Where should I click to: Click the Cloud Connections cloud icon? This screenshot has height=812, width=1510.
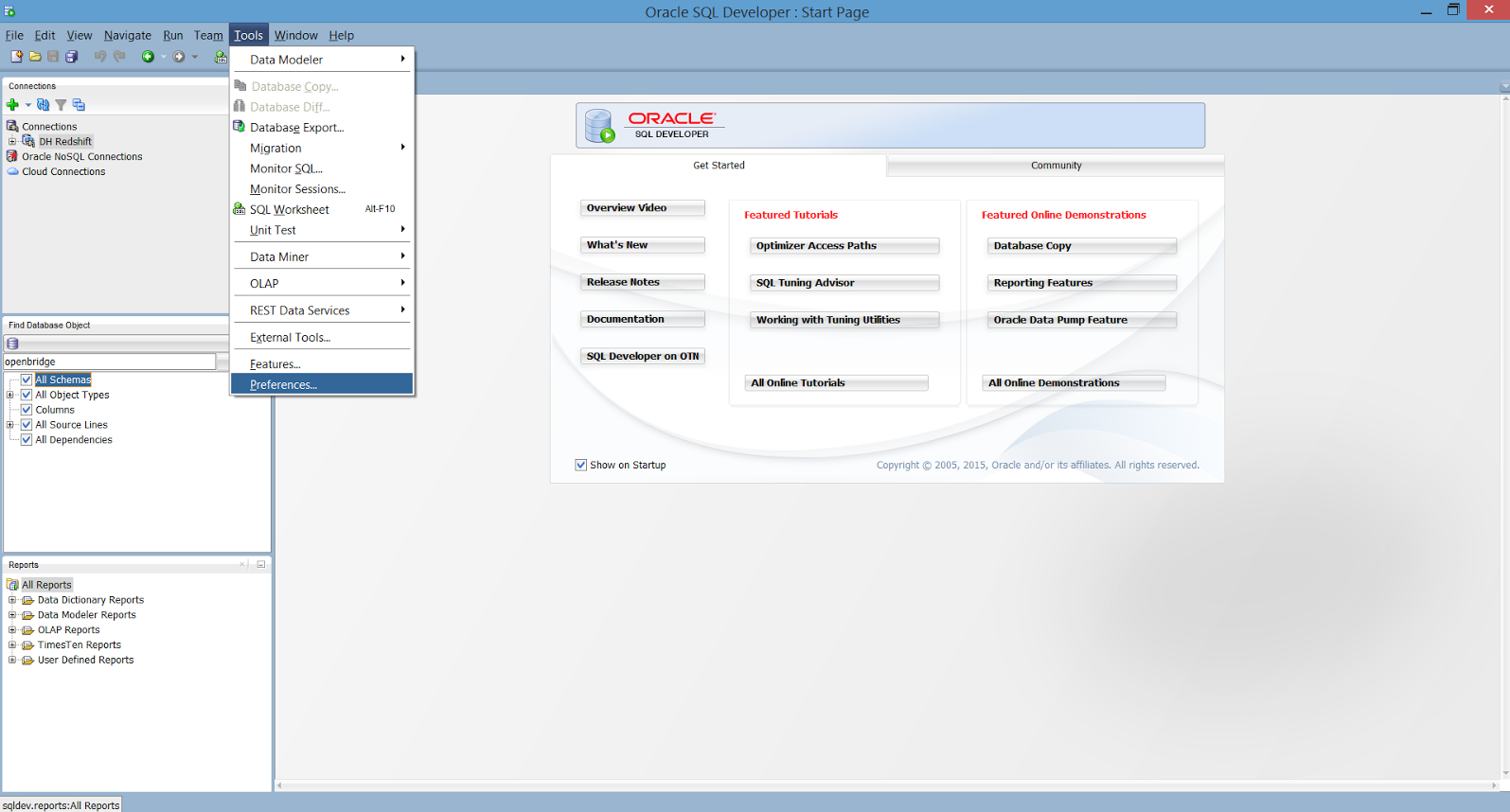(x=12, y=171)
